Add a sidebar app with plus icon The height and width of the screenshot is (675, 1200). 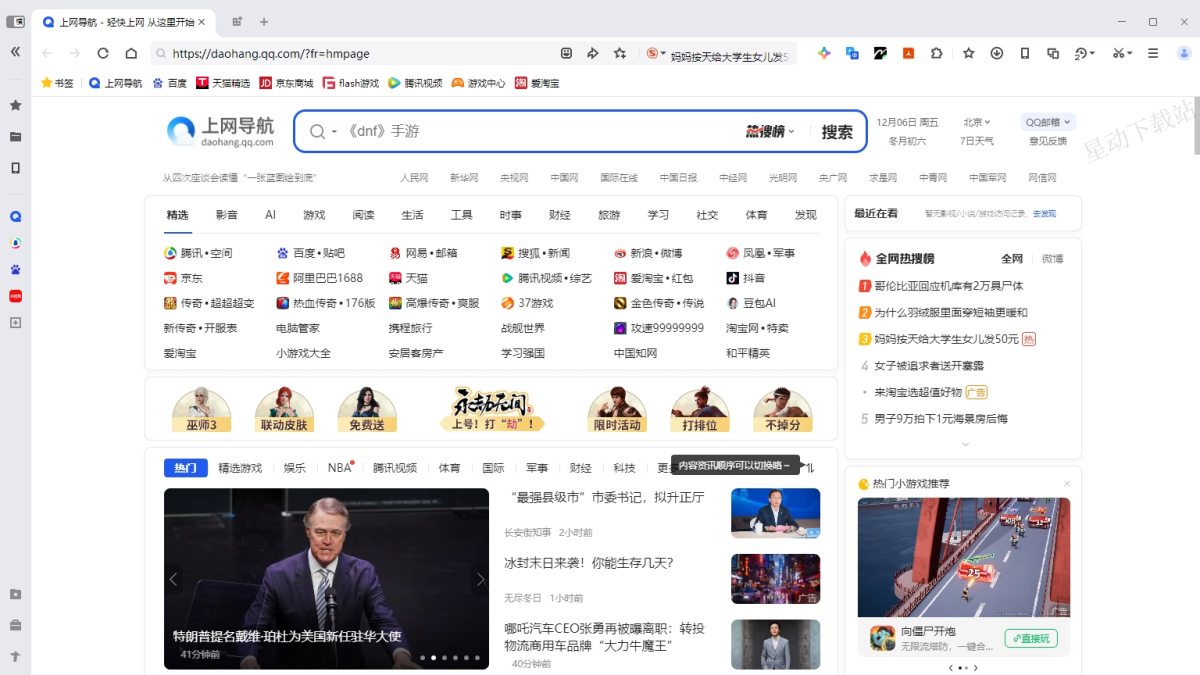coord(15,323)
